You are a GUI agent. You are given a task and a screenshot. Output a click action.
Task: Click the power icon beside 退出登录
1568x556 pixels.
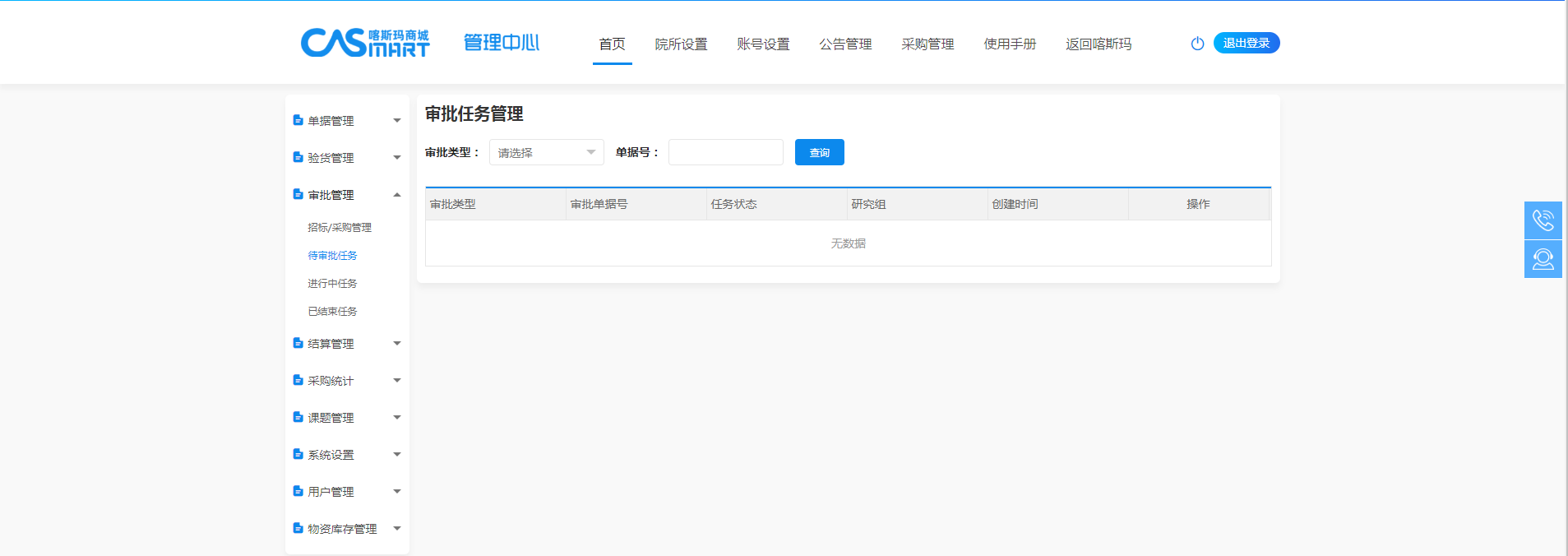1197,44
